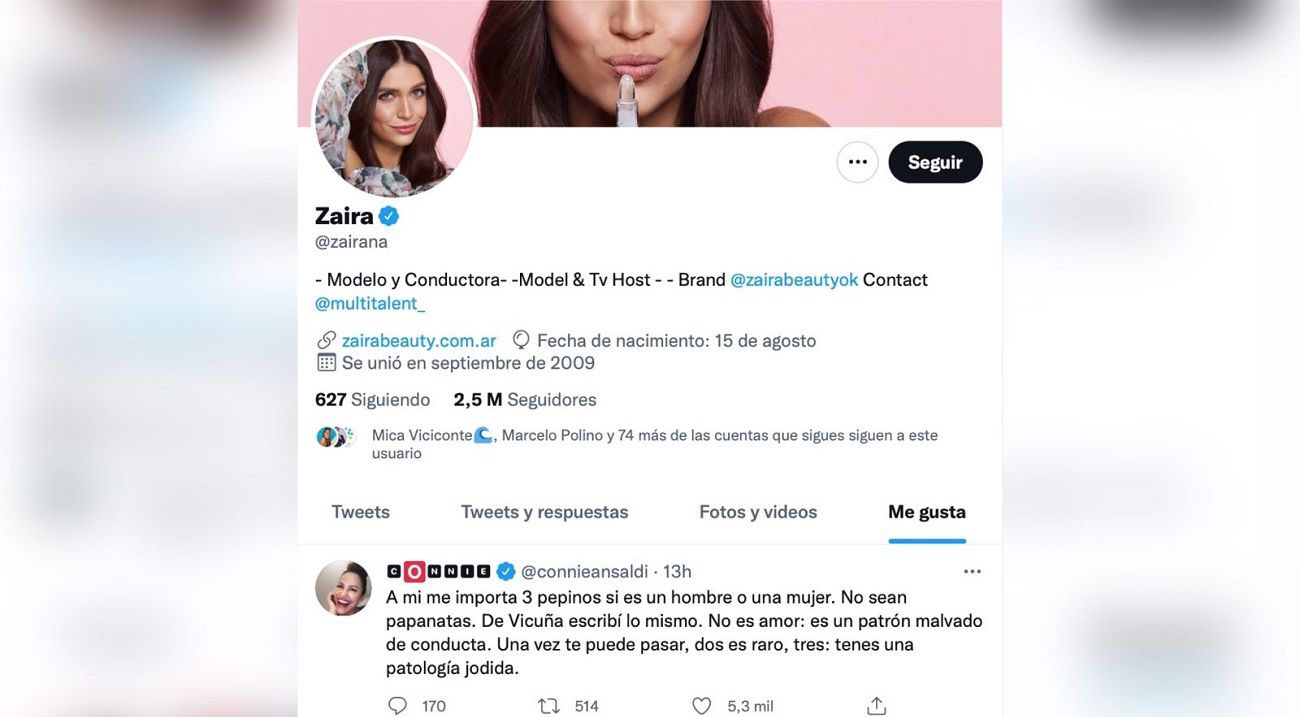The image size is (1300, 717).
Task: Open Zaira's profile picture
Action: (394, 118)
